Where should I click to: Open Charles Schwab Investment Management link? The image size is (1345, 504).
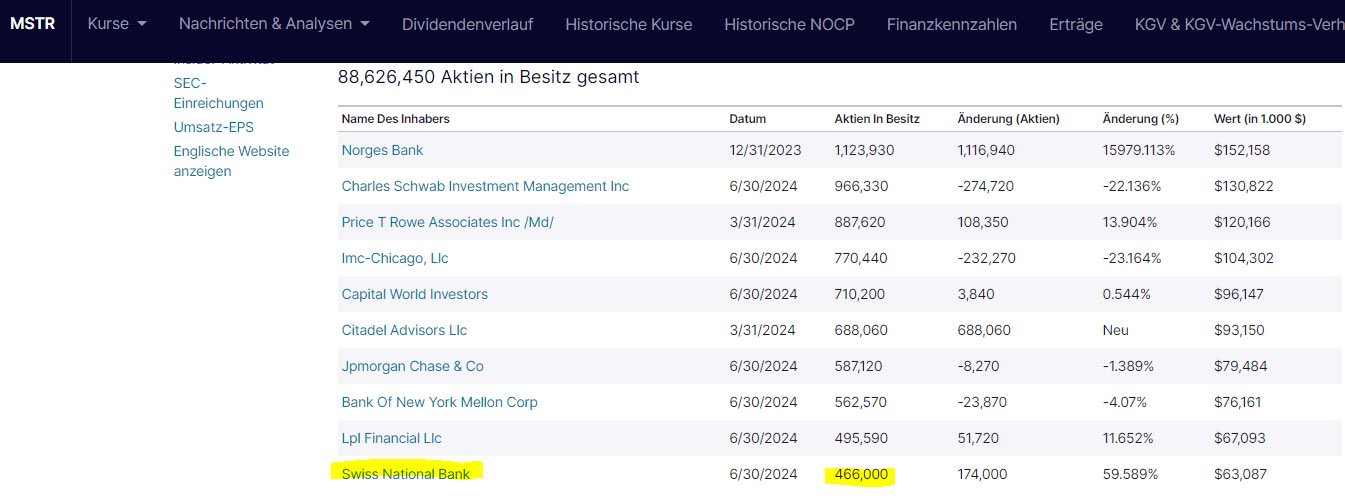[485, 186]
